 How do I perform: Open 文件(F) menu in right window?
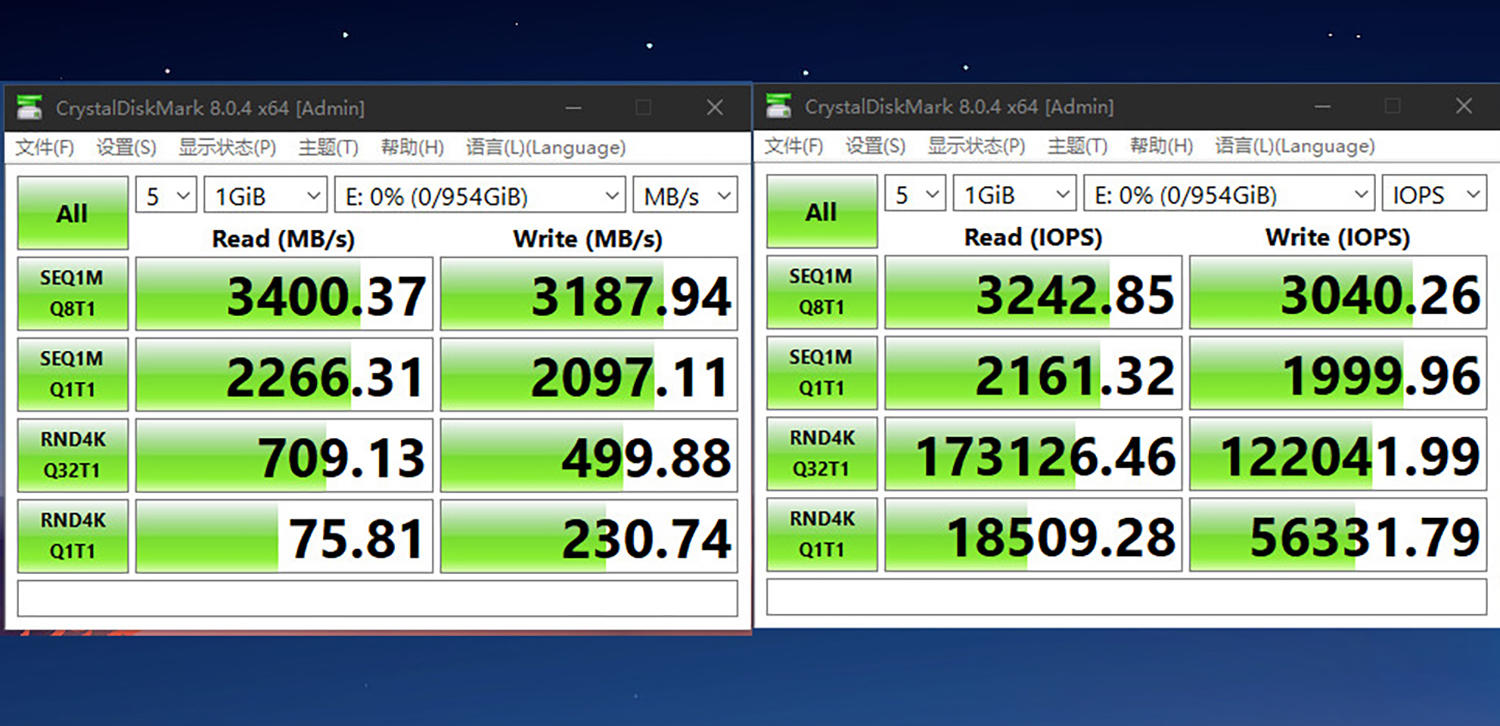(794, 146)
